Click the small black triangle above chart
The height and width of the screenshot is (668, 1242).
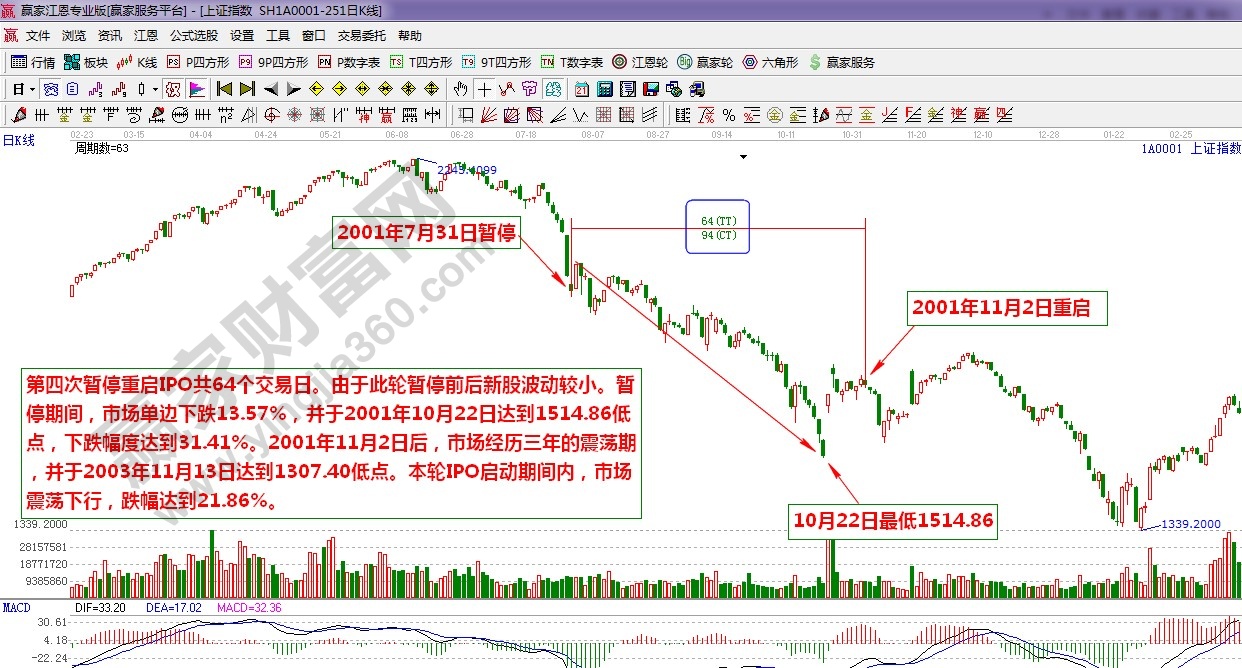click(x=743, y=157)
